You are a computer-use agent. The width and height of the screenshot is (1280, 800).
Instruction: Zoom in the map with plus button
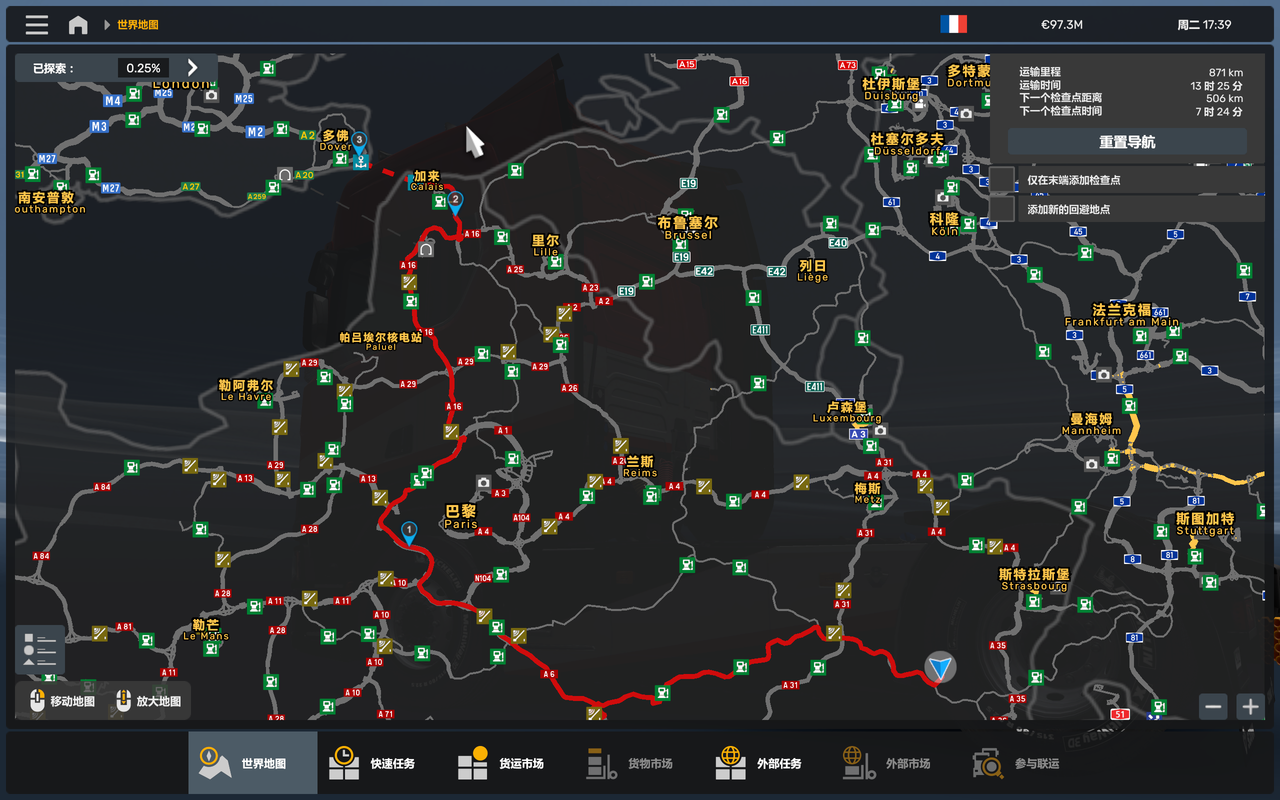point(1250,707)
